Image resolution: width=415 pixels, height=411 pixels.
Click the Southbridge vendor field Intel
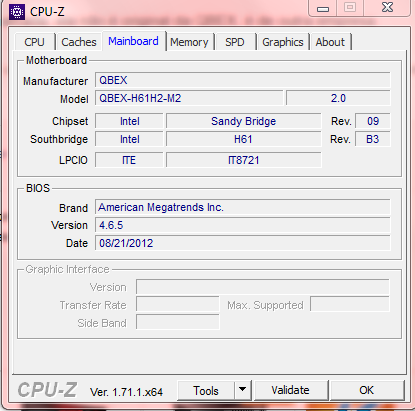129,139
